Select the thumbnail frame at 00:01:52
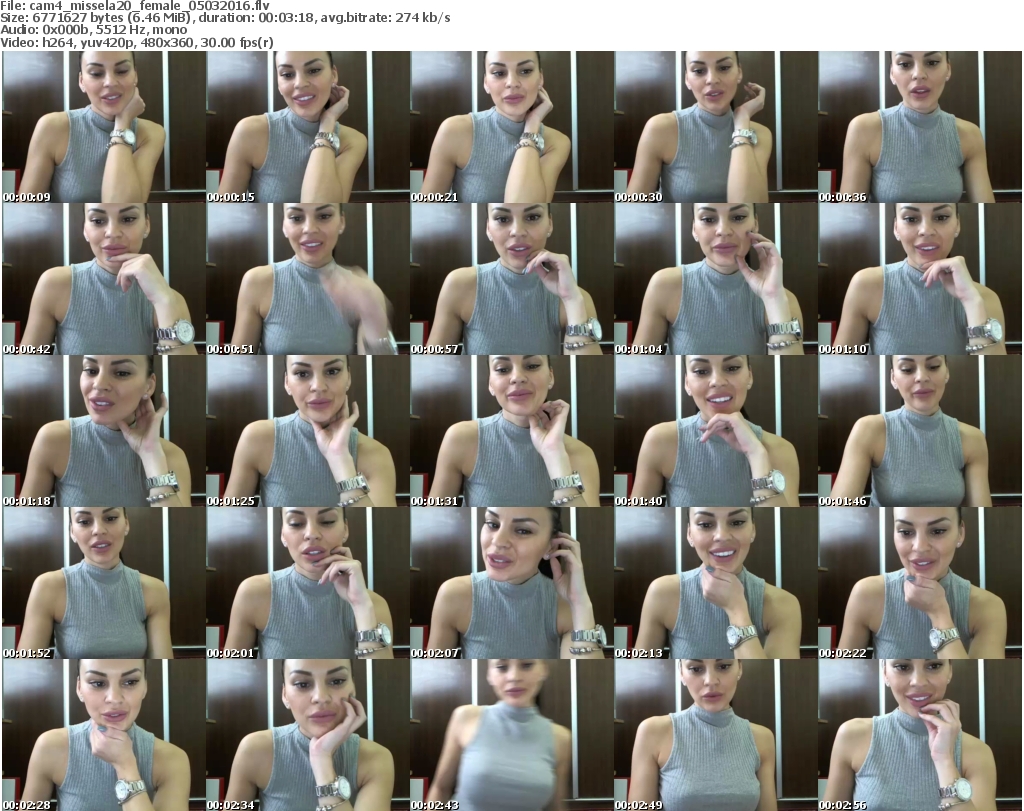 [104, 583]
